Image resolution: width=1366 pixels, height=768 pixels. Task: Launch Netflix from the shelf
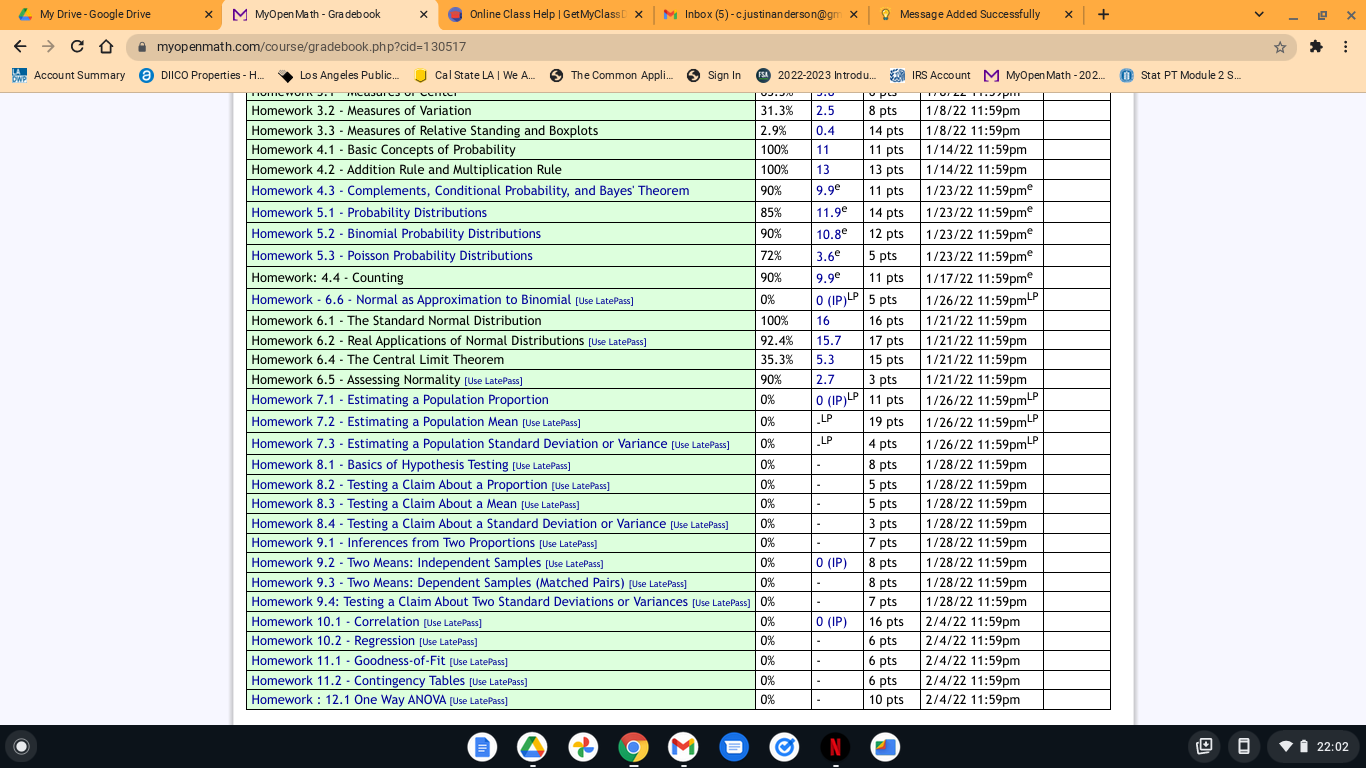(835, 746)
